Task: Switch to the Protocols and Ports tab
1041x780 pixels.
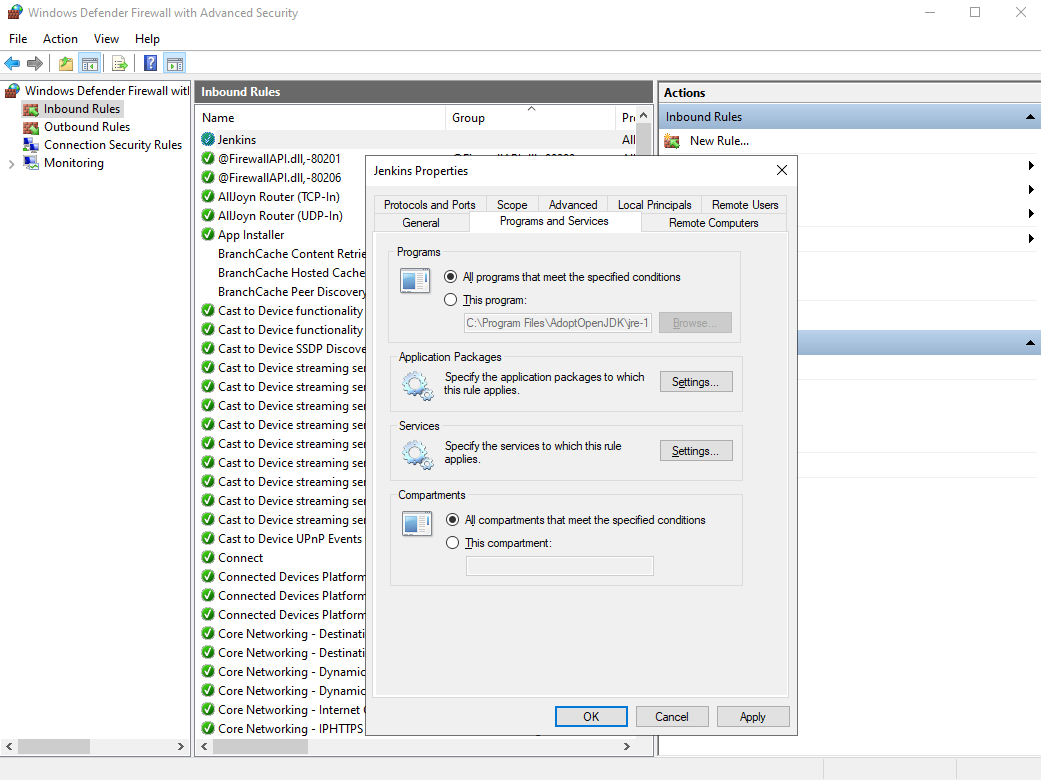Action: tap(429, 204)
